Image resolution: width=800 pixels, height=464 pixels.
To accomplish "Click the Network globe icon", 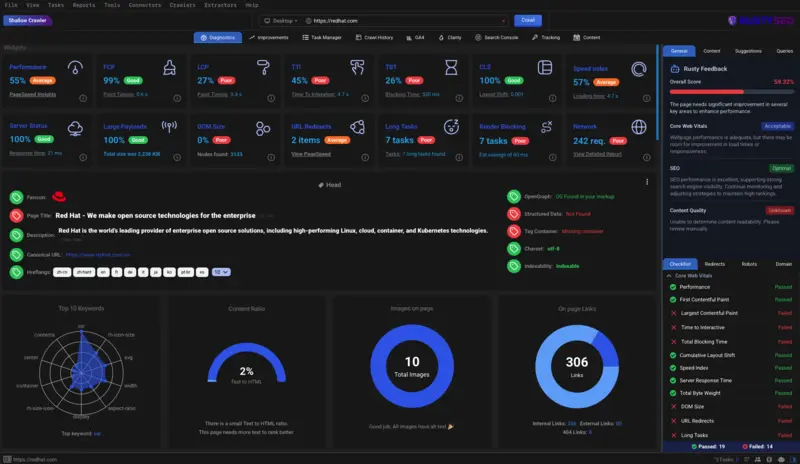I will (639, 127).
